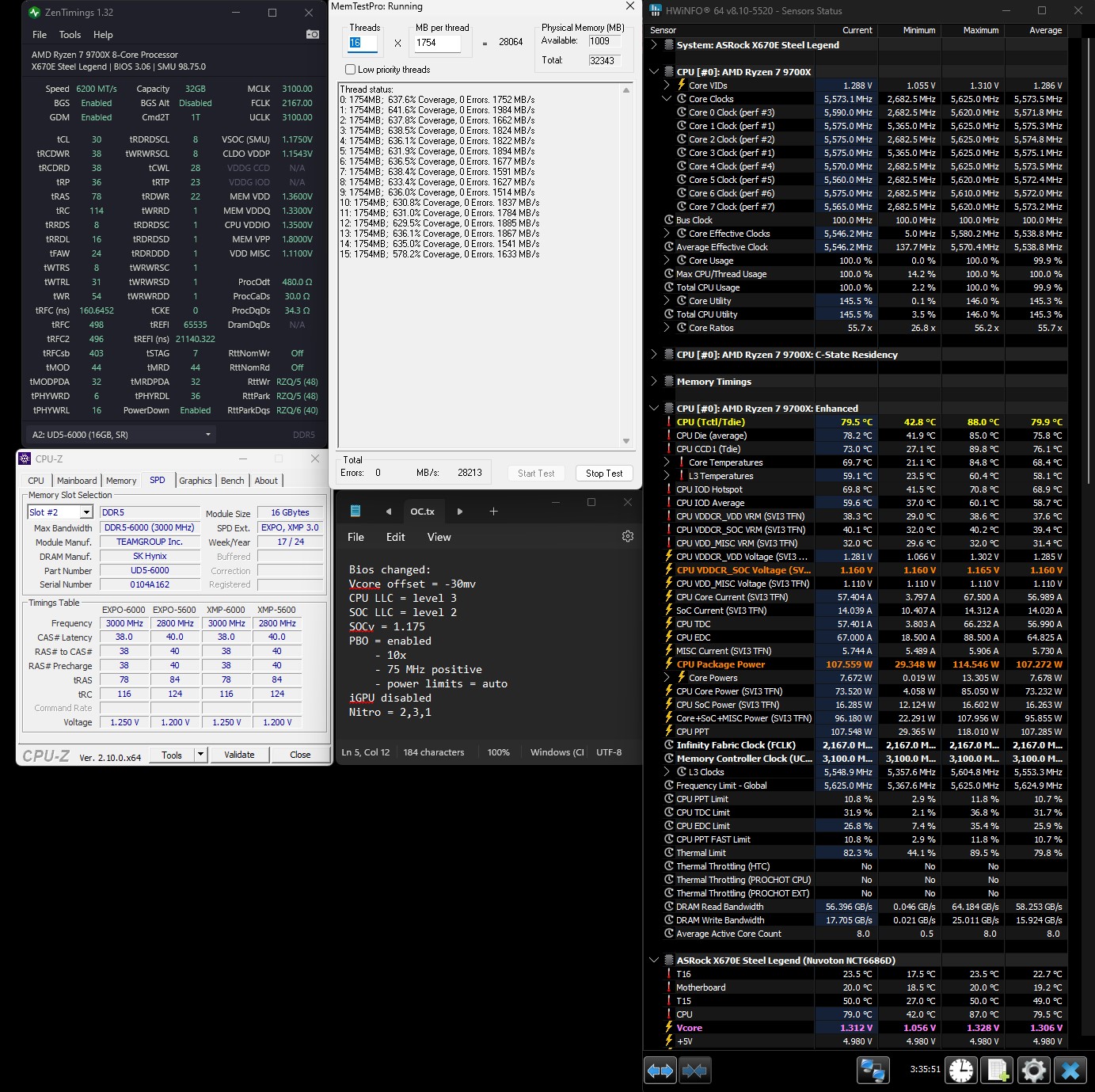Select OC.tx tab in Notepad
1095x1092 pixels.
pyautogui.click(x=422, y=512)
